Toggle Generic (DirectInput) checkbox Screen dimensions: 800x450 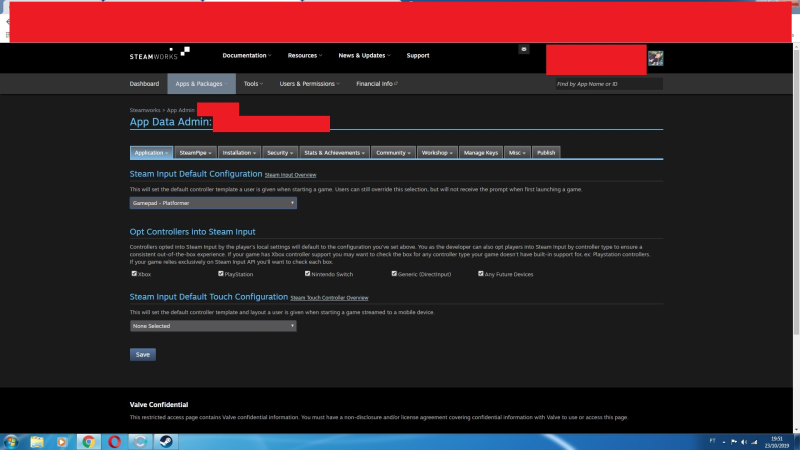point(394,273)
